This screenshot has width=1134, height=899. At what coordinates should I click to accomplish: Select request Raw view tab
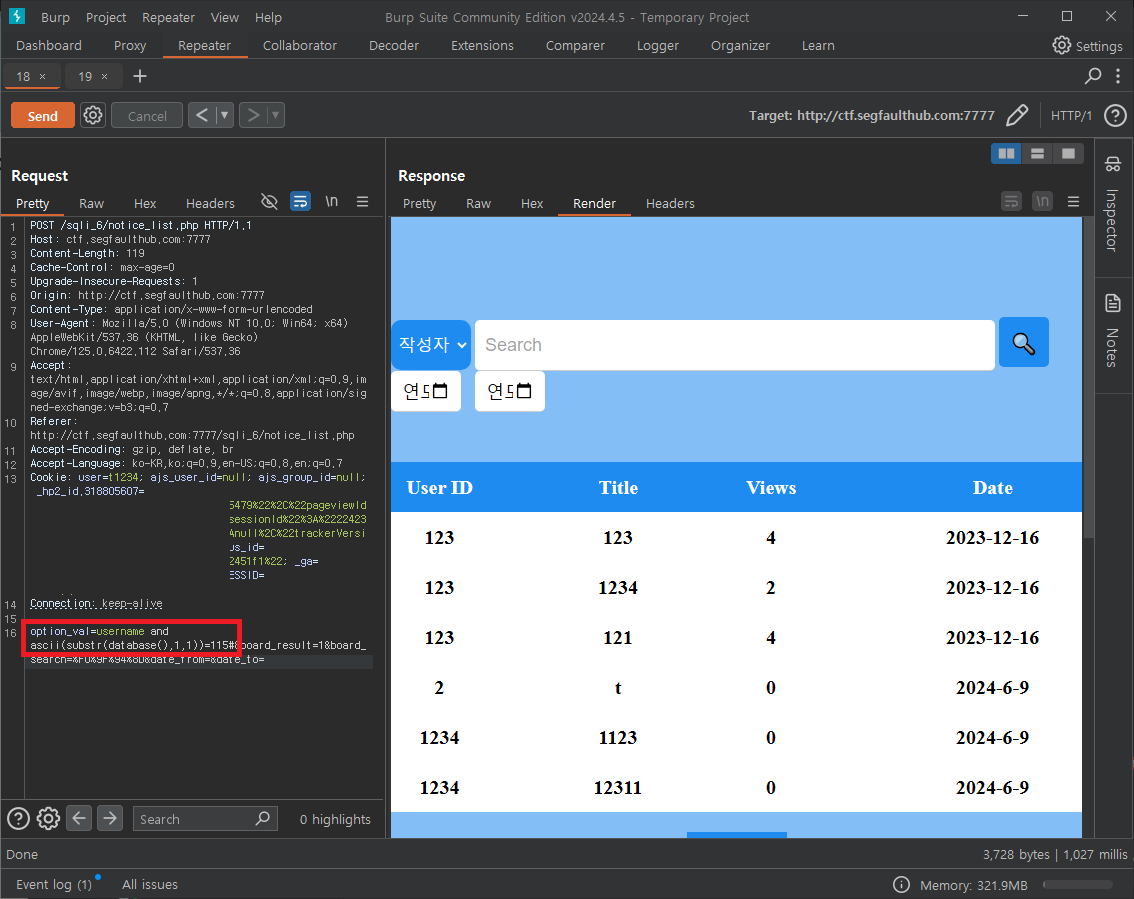pos(91,204)
